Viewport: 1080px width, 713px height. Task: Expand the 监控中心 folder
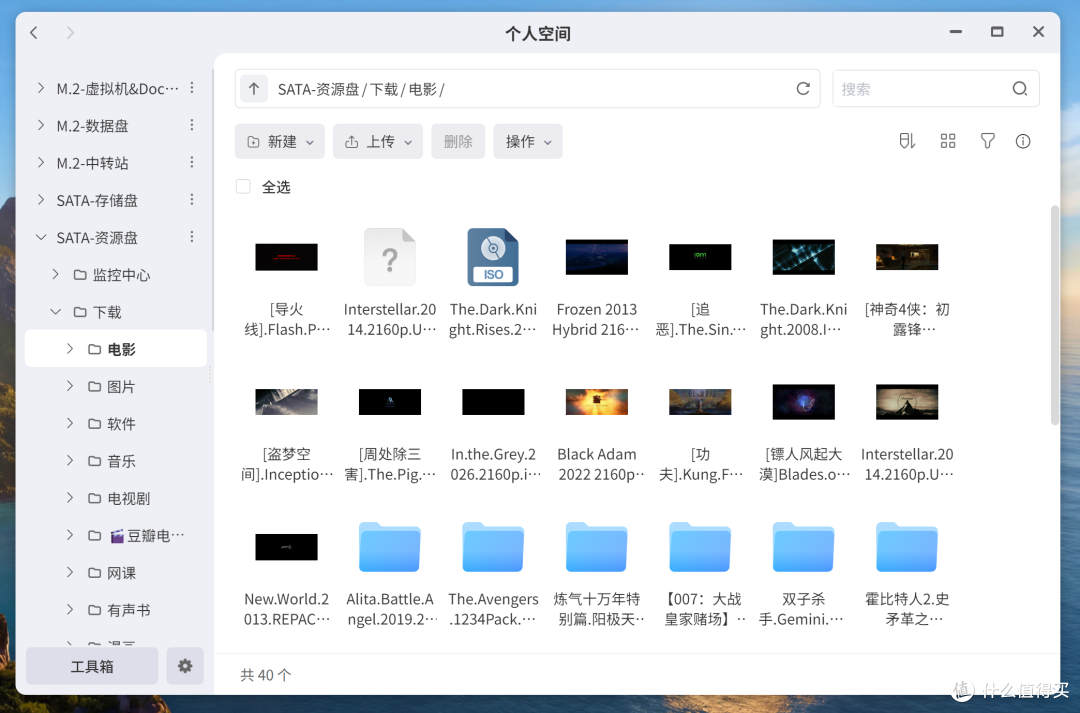[56, 274]
